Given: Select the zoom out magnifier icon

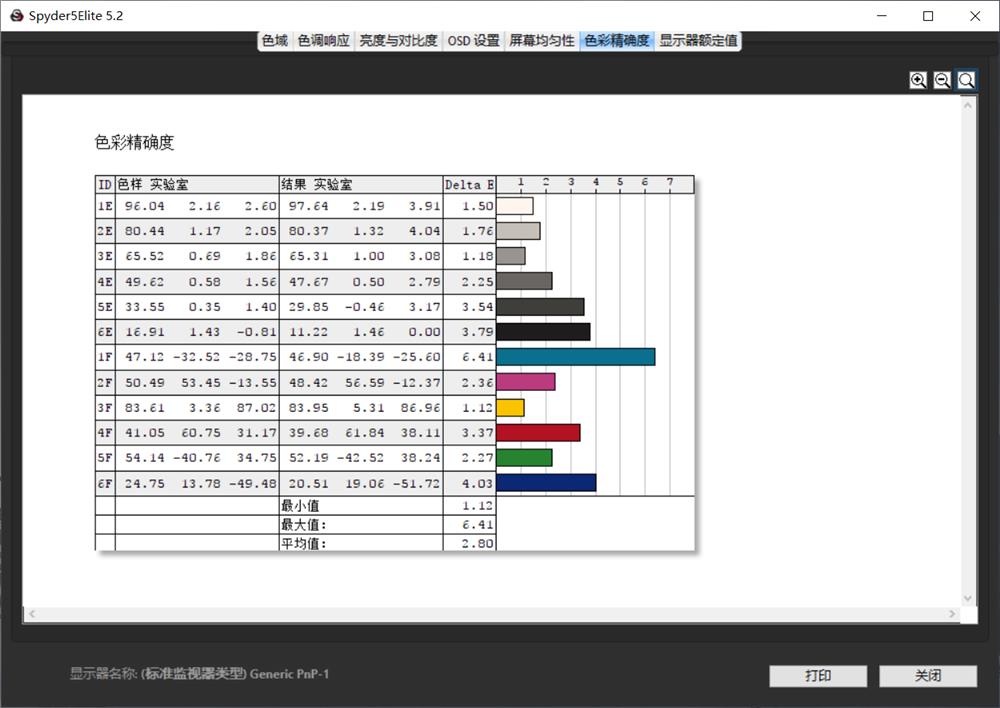Looking at the screenshot, I should (x=941, y=79).
